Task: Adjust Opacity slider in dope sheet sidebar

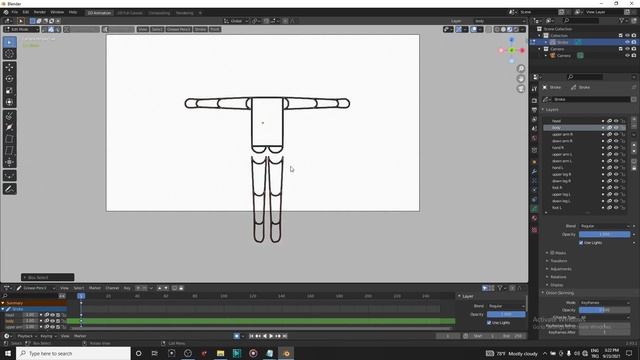Action: point(506,315)
